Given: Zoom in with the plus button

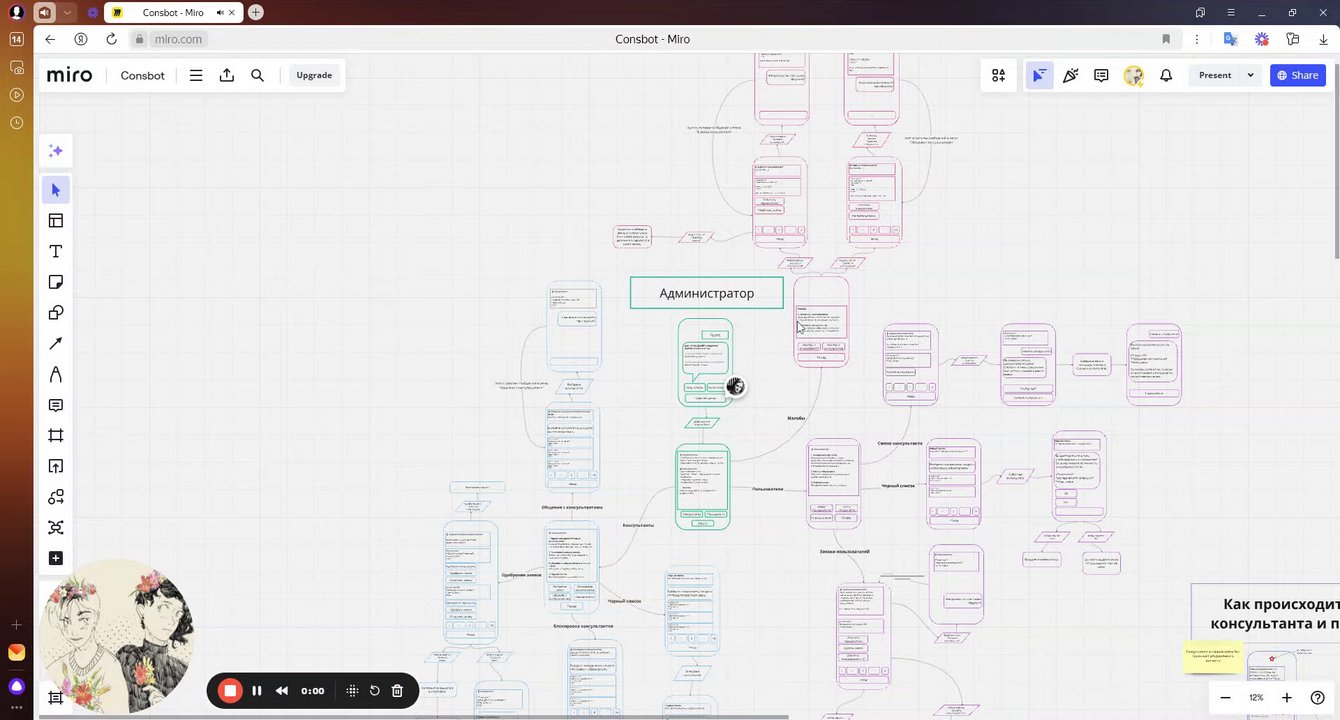Looking at the screenshot, I should pyautogui.click(x=1287, y=697).
